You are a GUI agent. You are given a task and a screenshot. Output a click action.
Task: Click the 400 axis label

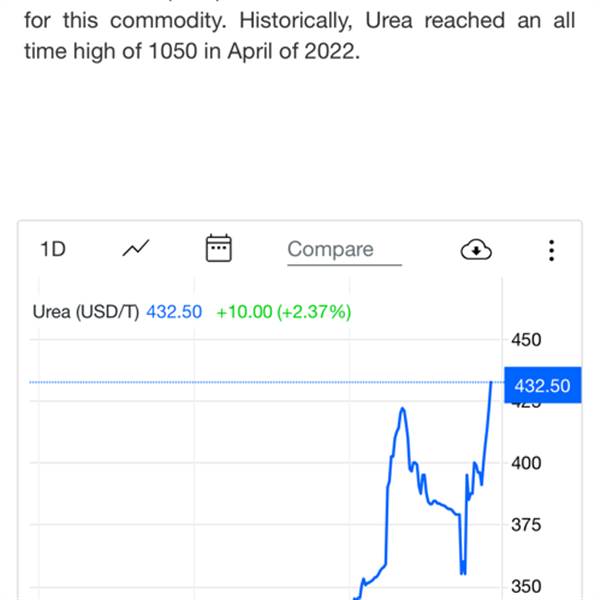[x=526, y=463]
